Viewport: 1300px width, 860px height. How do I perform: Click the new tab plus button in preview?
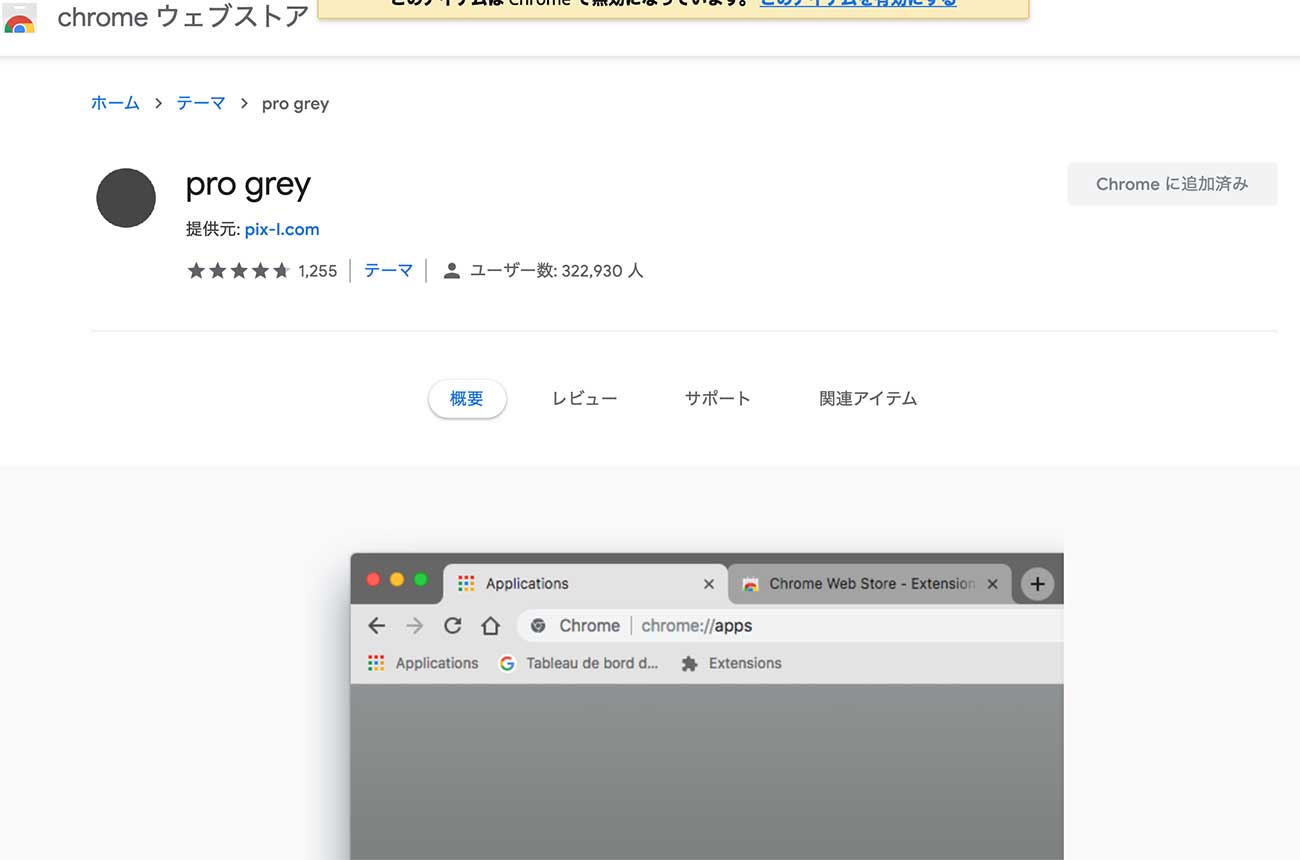point(1038,584)
